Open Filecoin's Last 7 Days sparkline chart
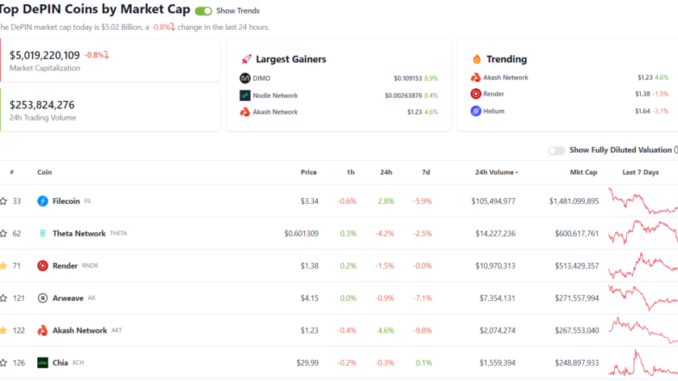 point(643,201)
